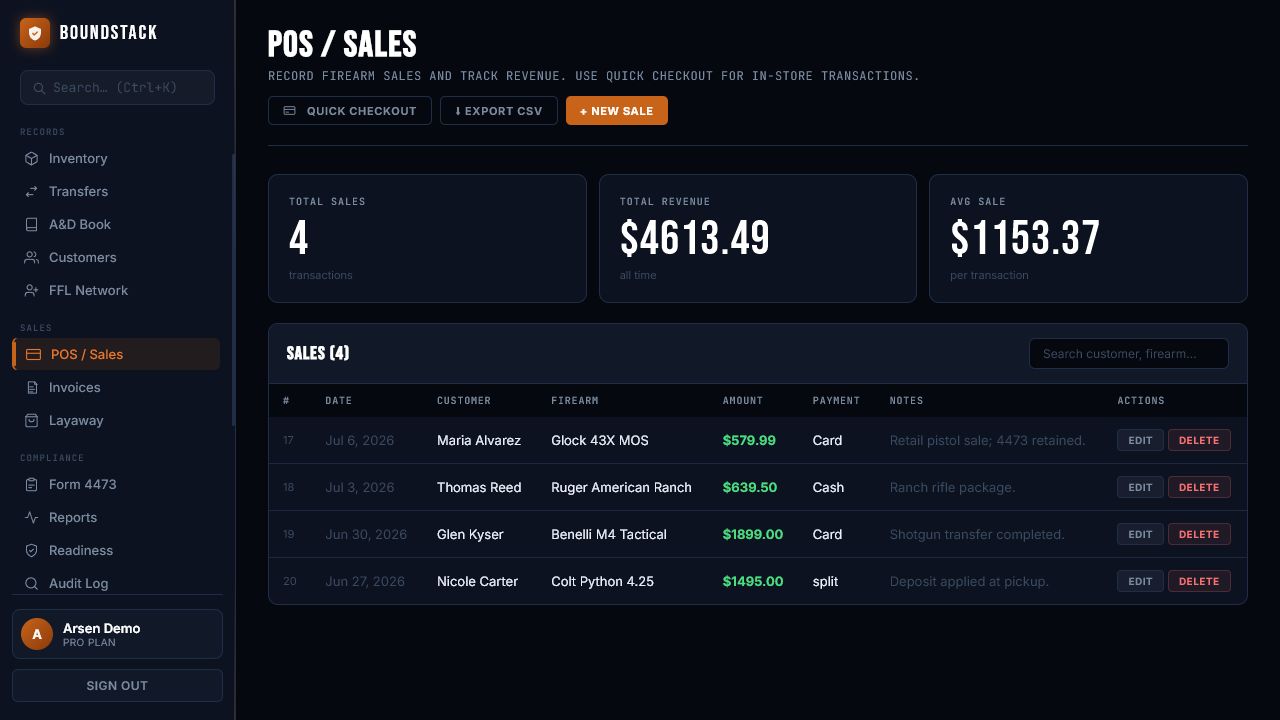This screenshot has height=720, width=1280.
Task: Click the Readiness shield-check icon
Action: (x=32, y=550)
